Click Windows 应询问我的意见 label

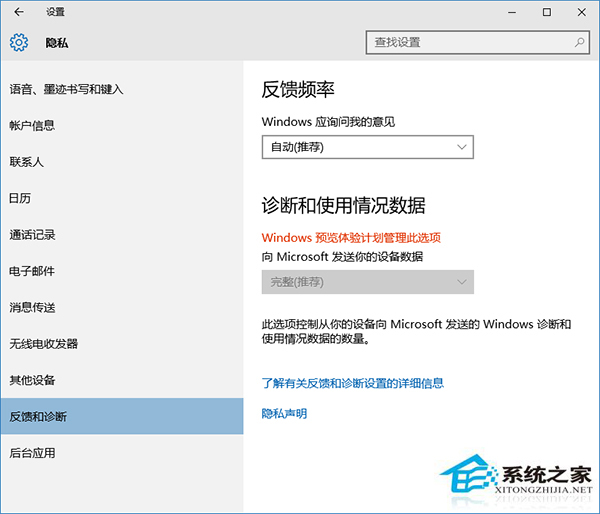pos(328,122)
